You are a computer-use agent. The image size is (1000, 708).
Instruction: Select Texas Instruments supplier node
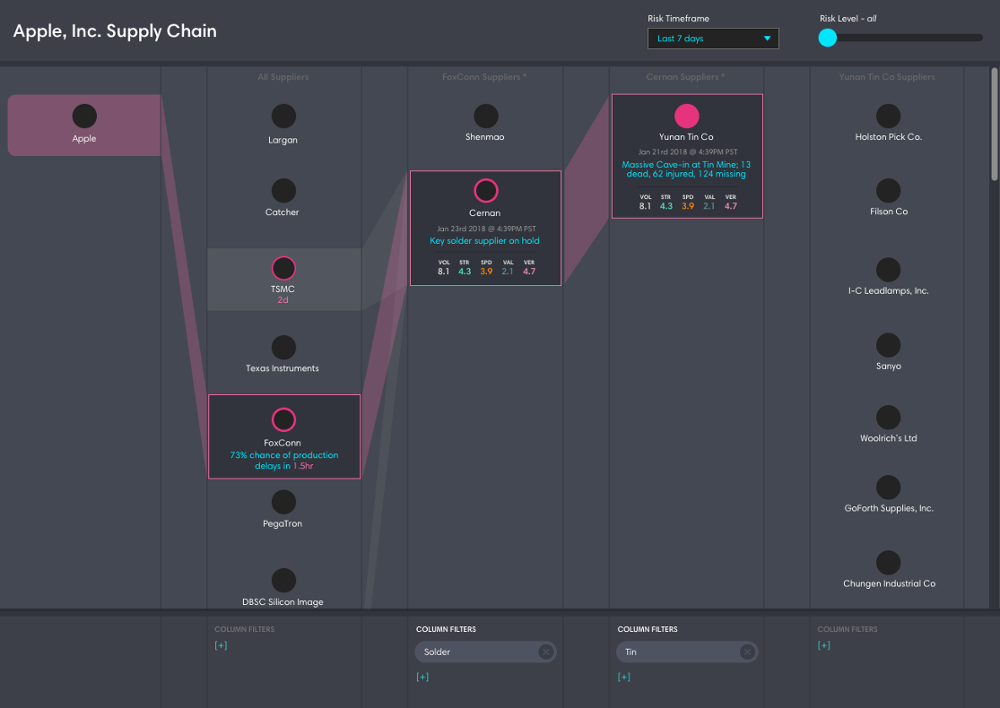[283, 348]
